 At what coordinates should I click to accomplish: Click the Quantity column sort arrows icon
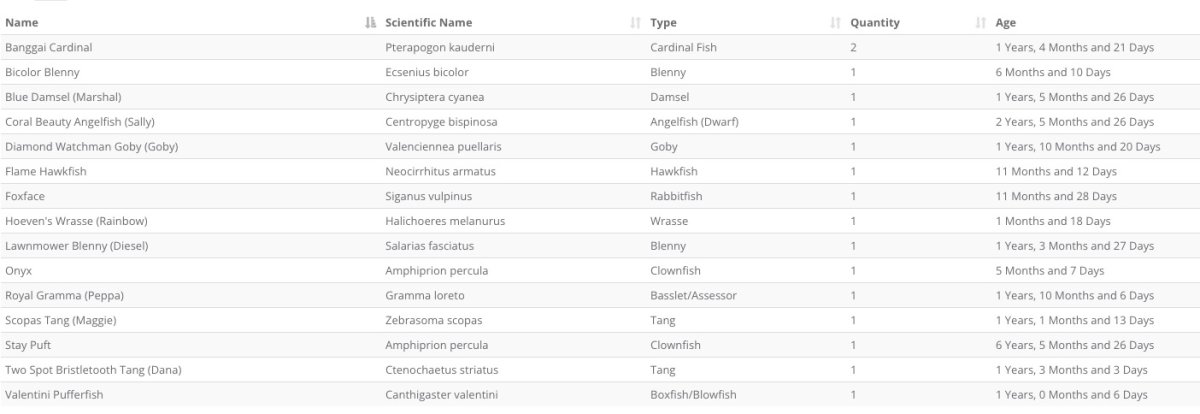pos(981,23)
